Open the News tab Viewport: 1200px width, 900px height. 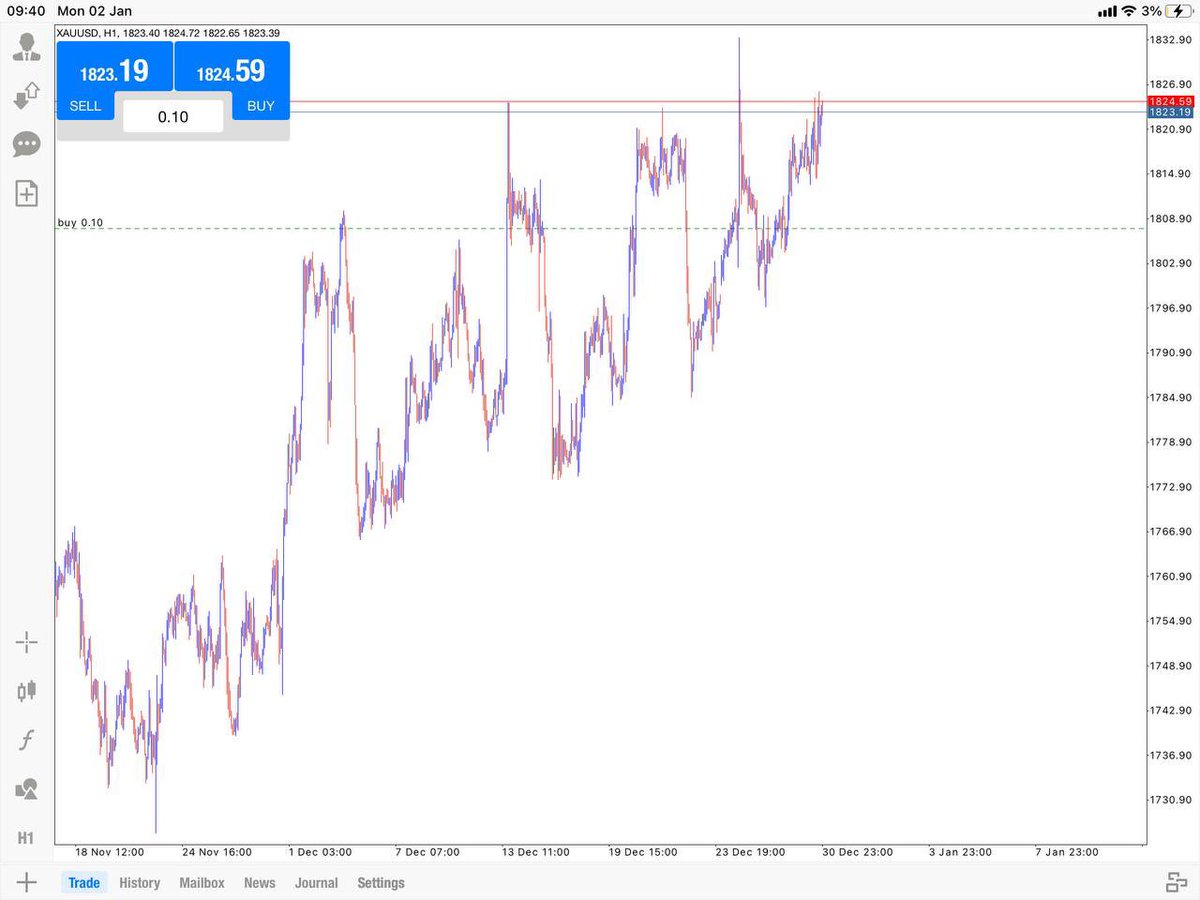tap(259, 883)
